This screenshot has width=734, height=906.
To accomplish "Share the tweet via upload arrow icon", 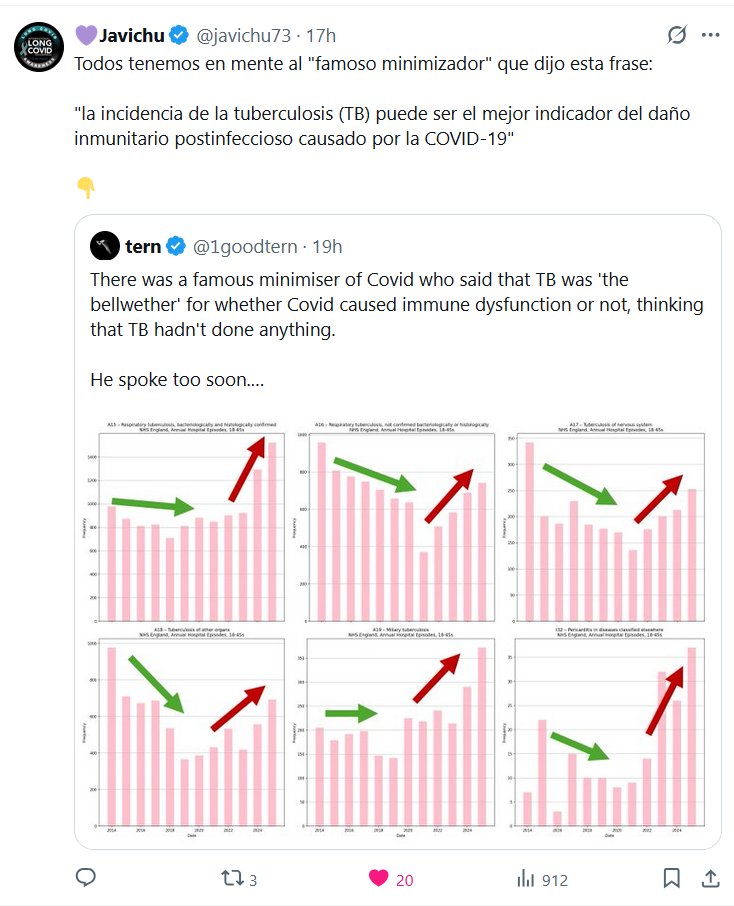I will pyautogui.click(x=710, y=879).
